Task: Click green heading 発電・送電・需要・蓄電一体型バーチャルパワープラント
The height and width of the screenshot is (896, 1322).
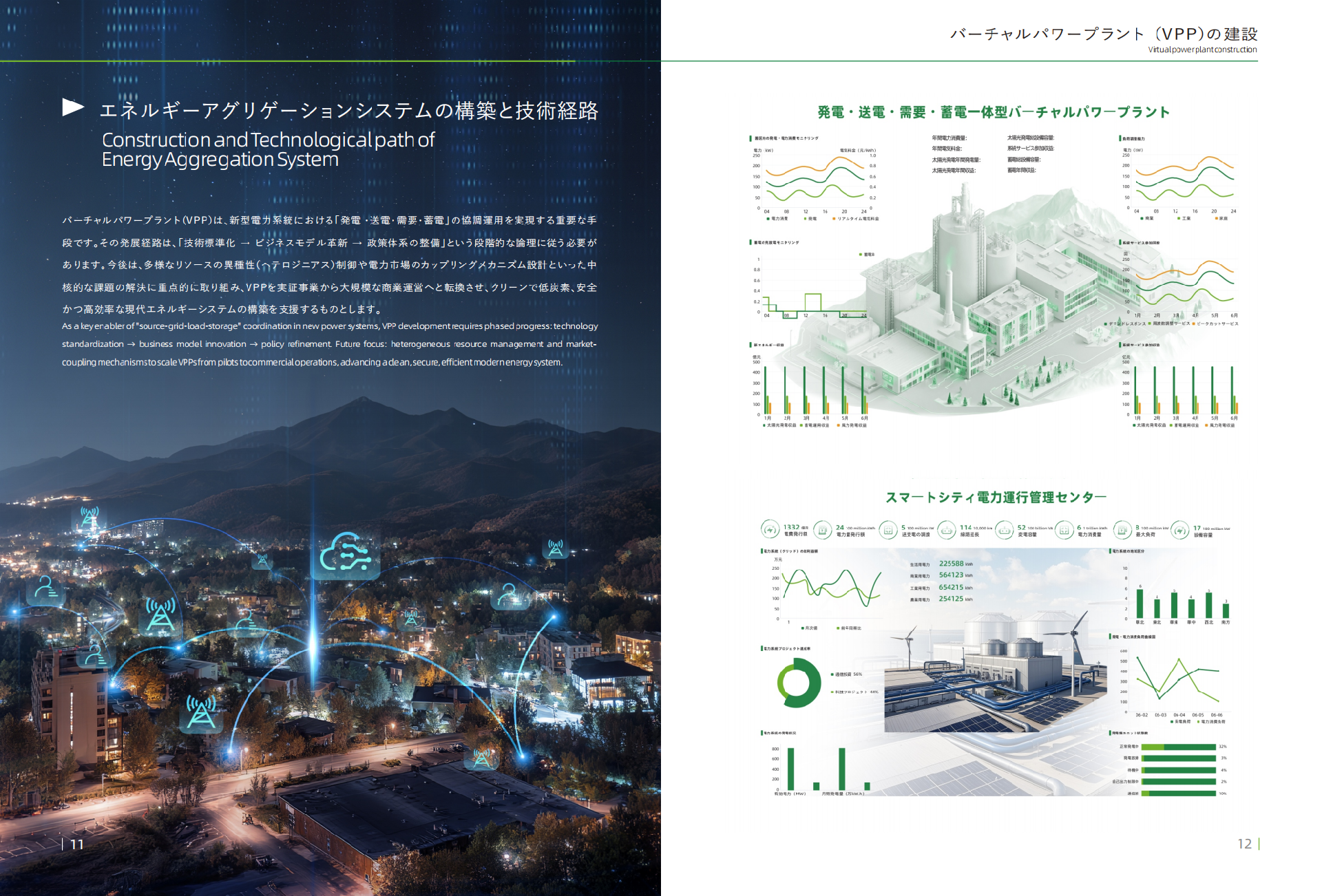Action: point(994,112)
